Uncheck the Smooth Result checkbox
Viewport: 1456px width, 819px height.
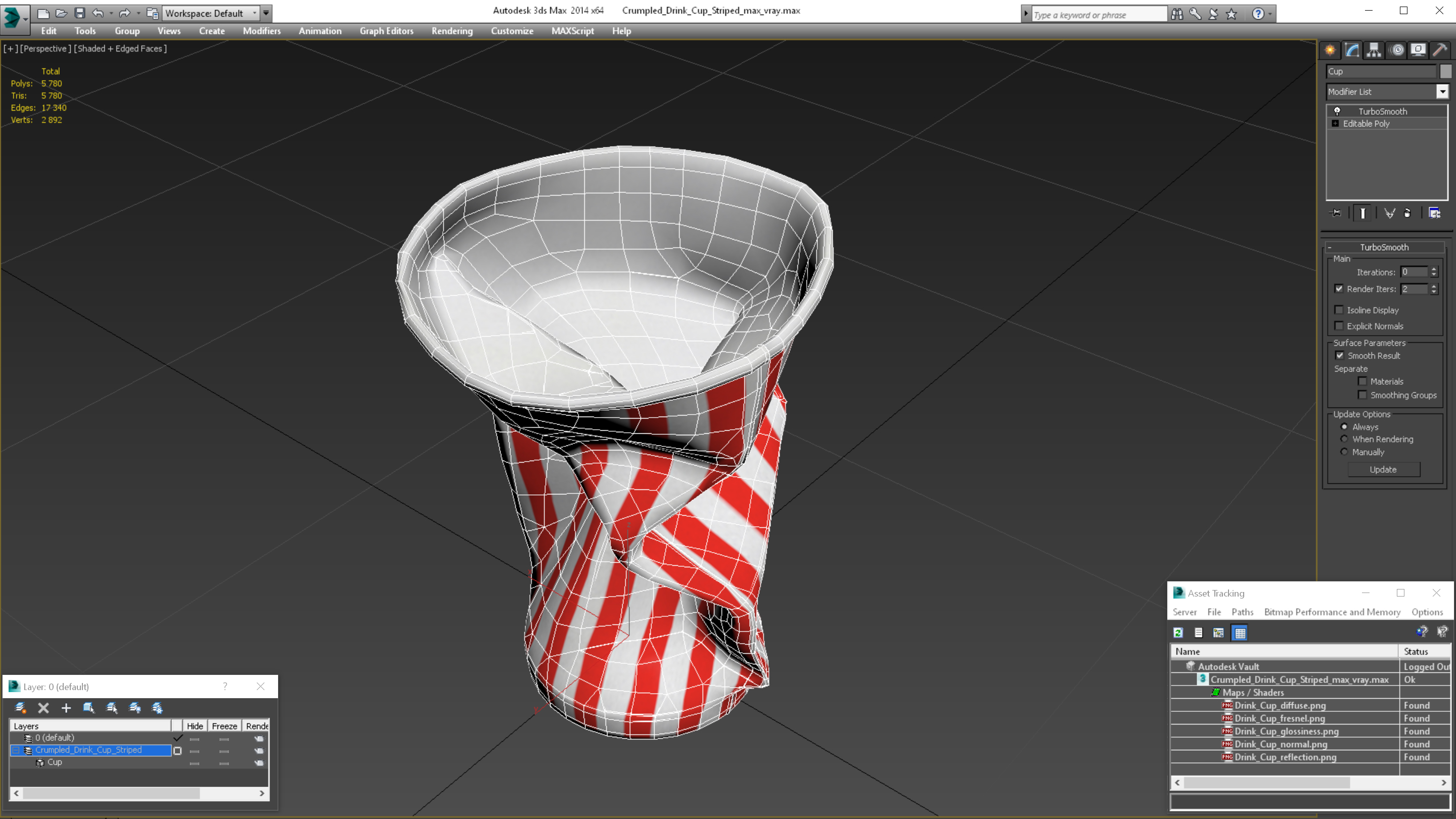coord(1340,355)
